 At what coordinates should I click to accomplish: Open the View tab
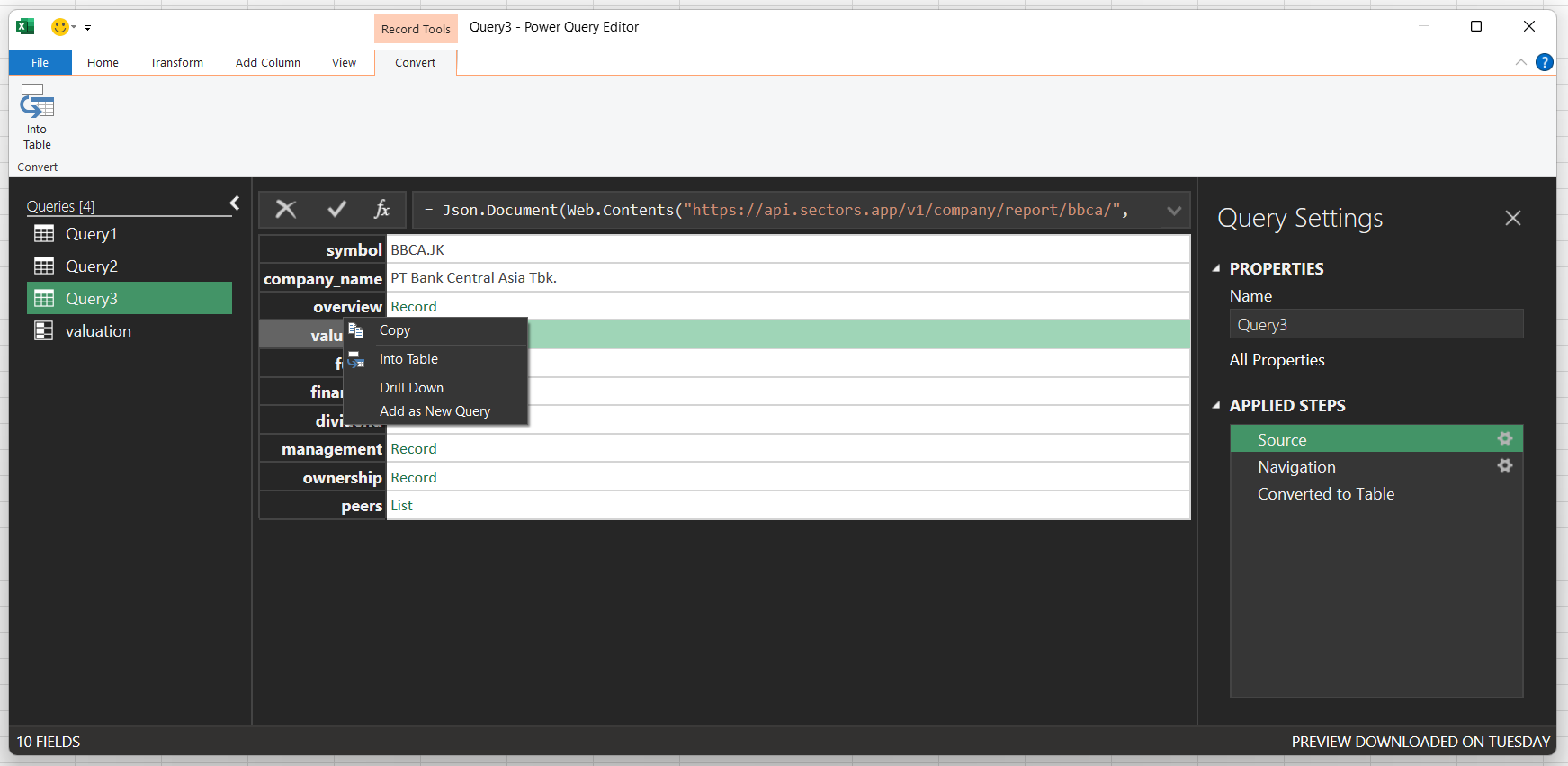344,62
